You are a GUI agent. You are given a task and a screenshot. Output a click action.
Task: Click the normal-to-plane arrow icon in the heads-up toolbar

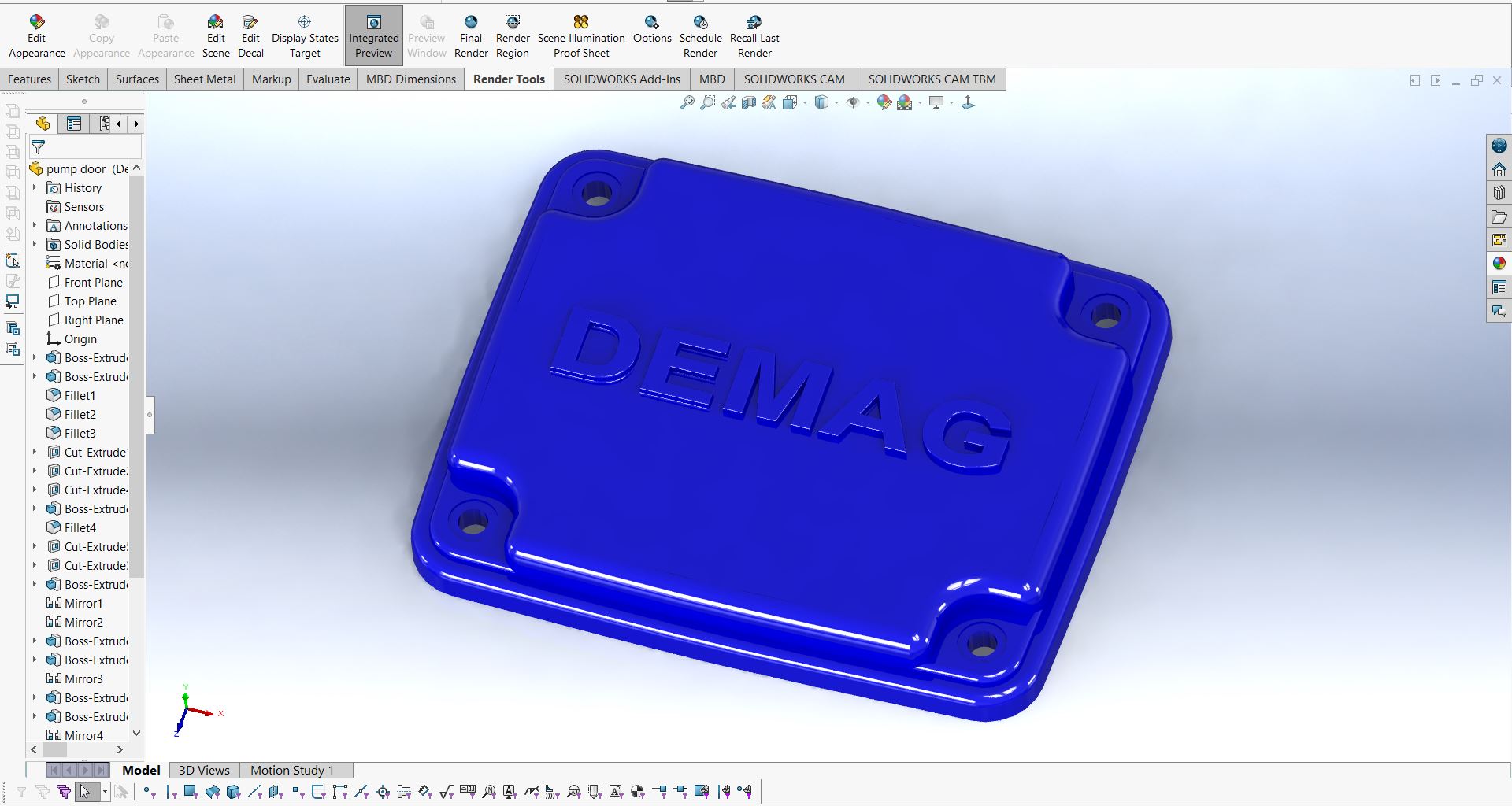click(x=968, y=102)
